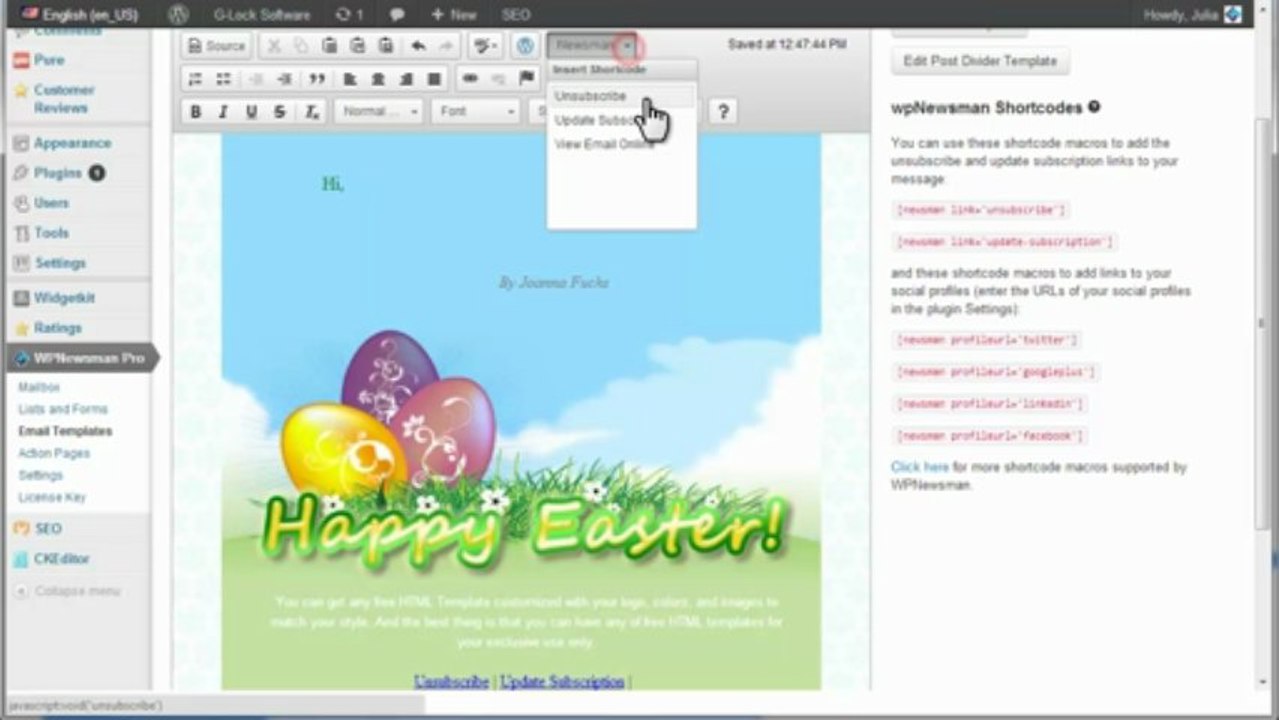Open the New menu in admin bar
The width and height of the screenshot is (1279, 720).
[x=454, y=15]
